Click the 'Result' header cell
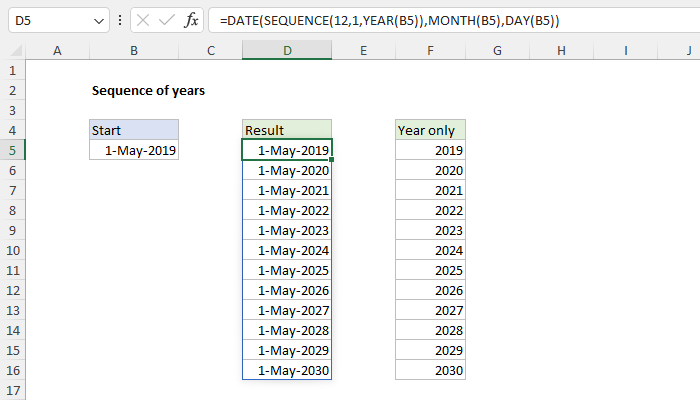This screenshot has height=400, width=700. pos(287,130)
